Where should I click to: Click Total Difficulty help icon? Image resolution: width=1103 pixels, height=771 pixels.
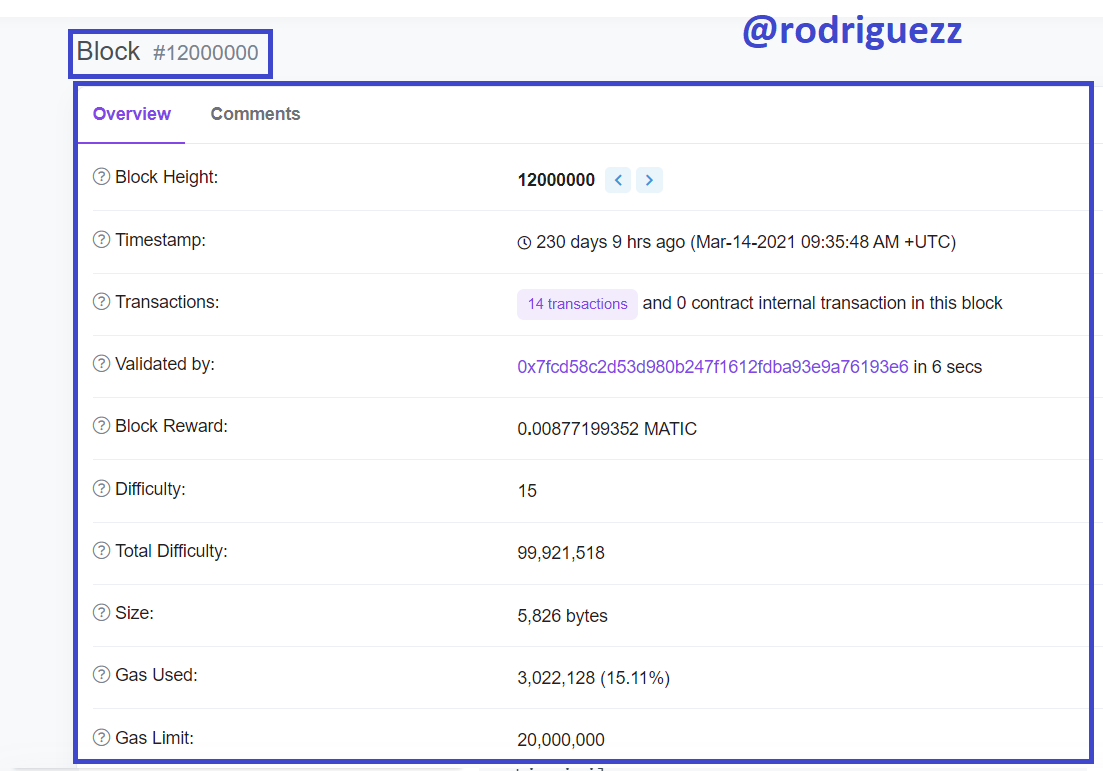click(101, 550)
